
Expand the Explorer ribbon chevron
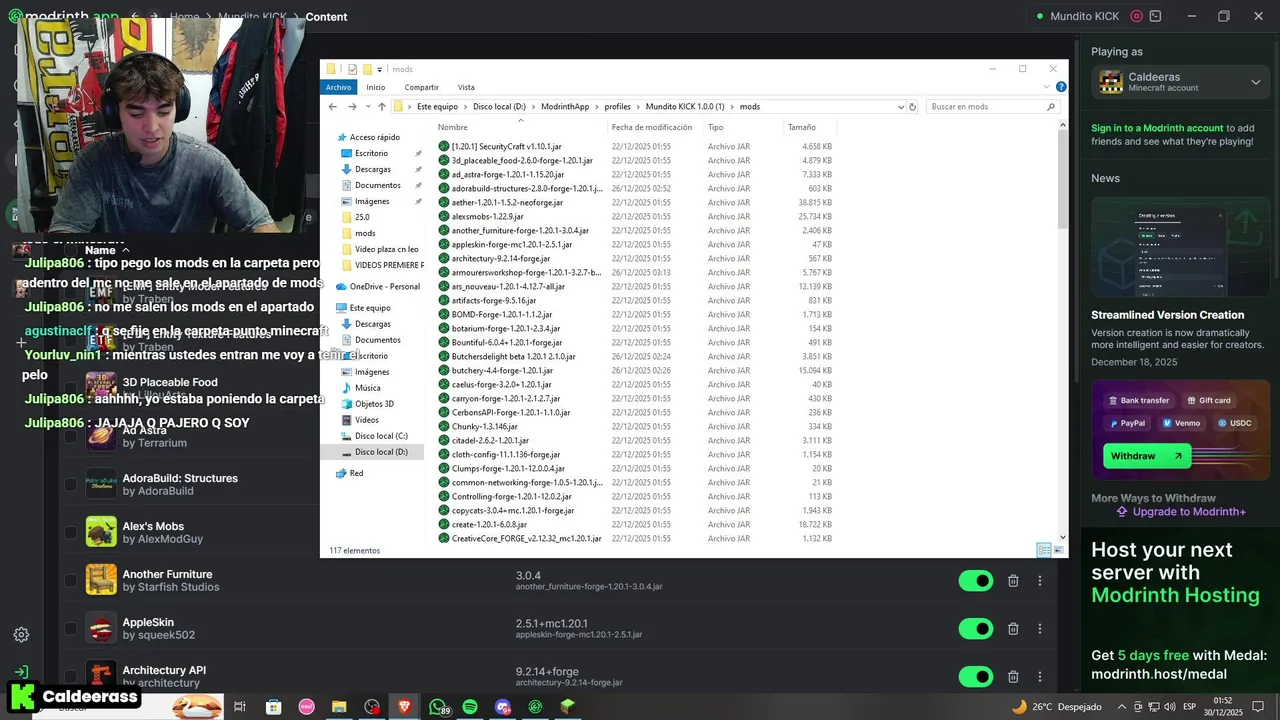(x=1048, y=87)
